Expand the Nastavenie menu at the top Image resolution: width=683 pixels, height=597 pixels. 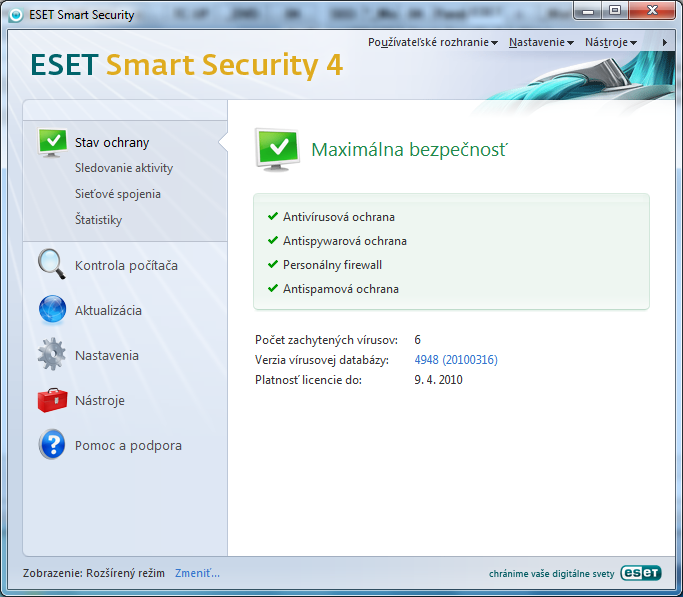(540, 42)
